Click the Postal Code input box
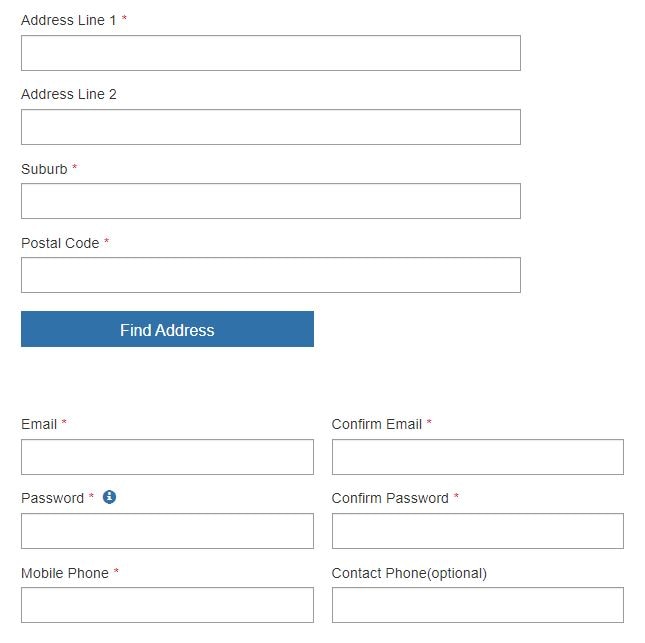645x643 pixels. click(270, 275)
